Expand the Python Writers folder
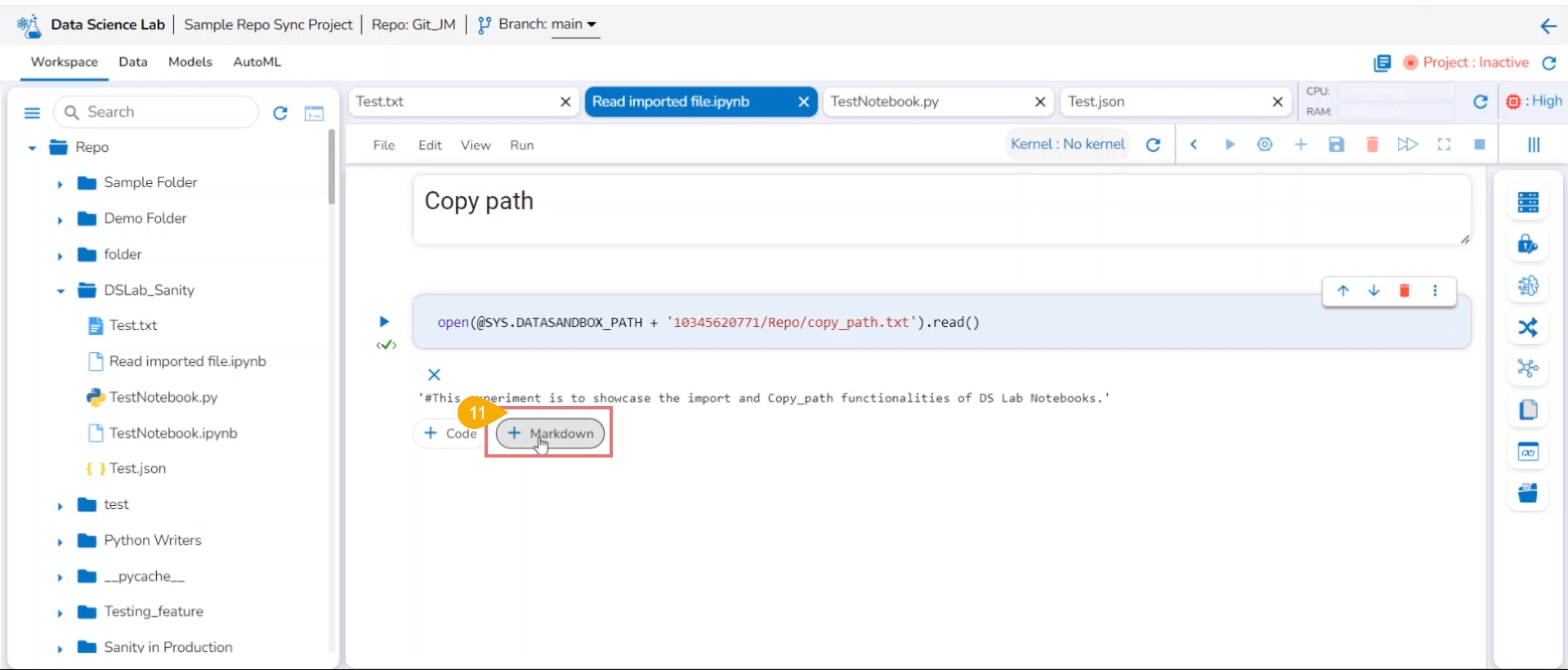Screen dimensions: 1568x670 tap(60, 541)
